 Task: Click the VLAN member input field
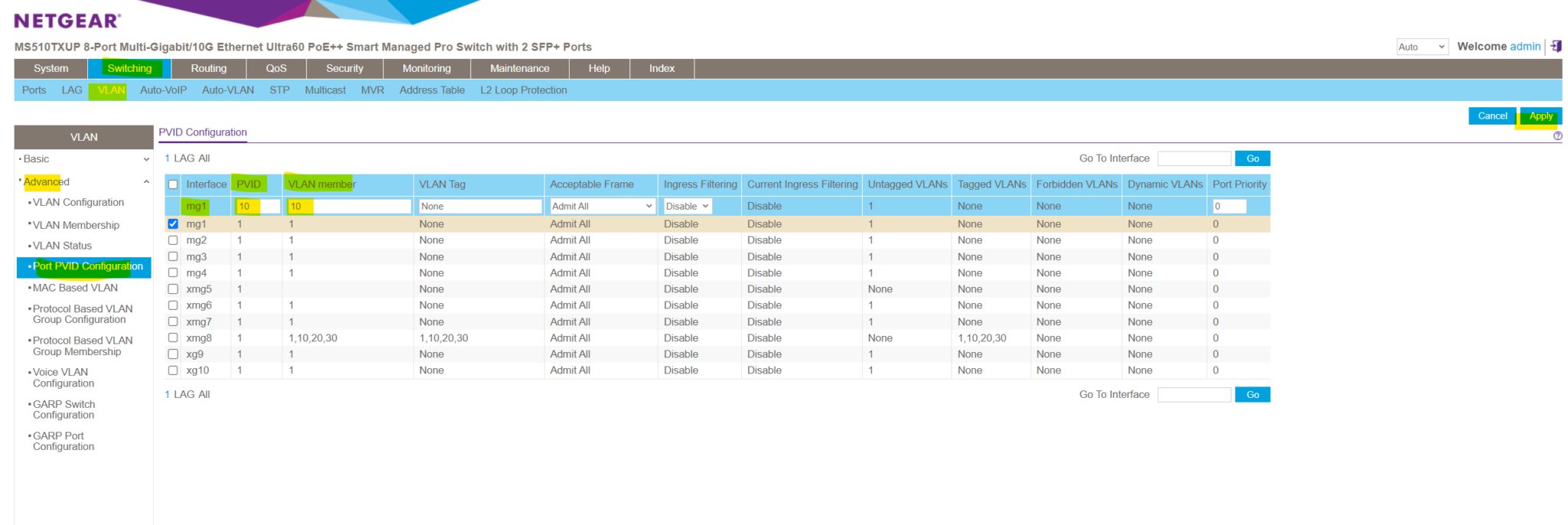tap(349, 206)
